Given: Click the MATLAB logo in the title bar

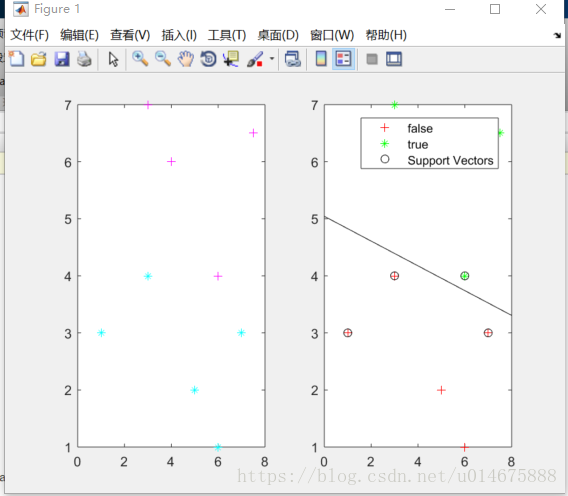Looking at the screenshot, I should click(x=21, y=9).
